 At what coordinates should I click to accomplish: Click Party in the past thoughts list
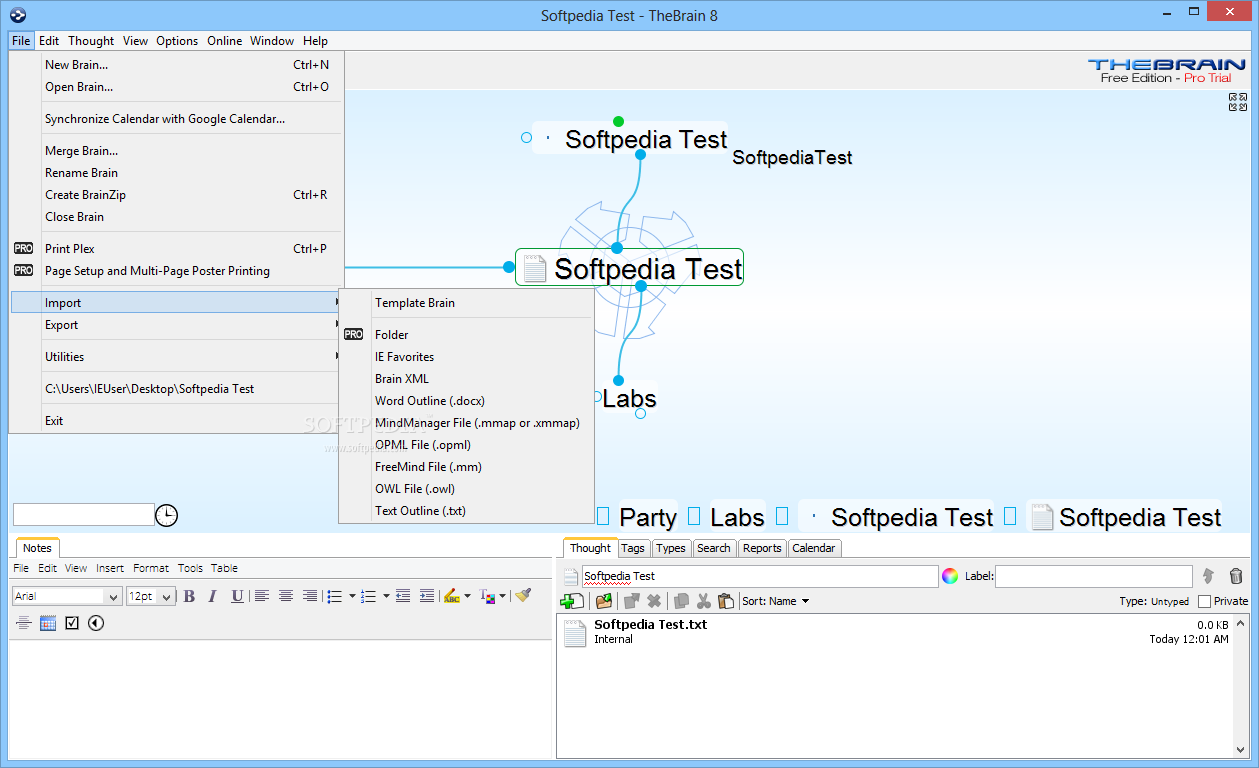(648, 517)
